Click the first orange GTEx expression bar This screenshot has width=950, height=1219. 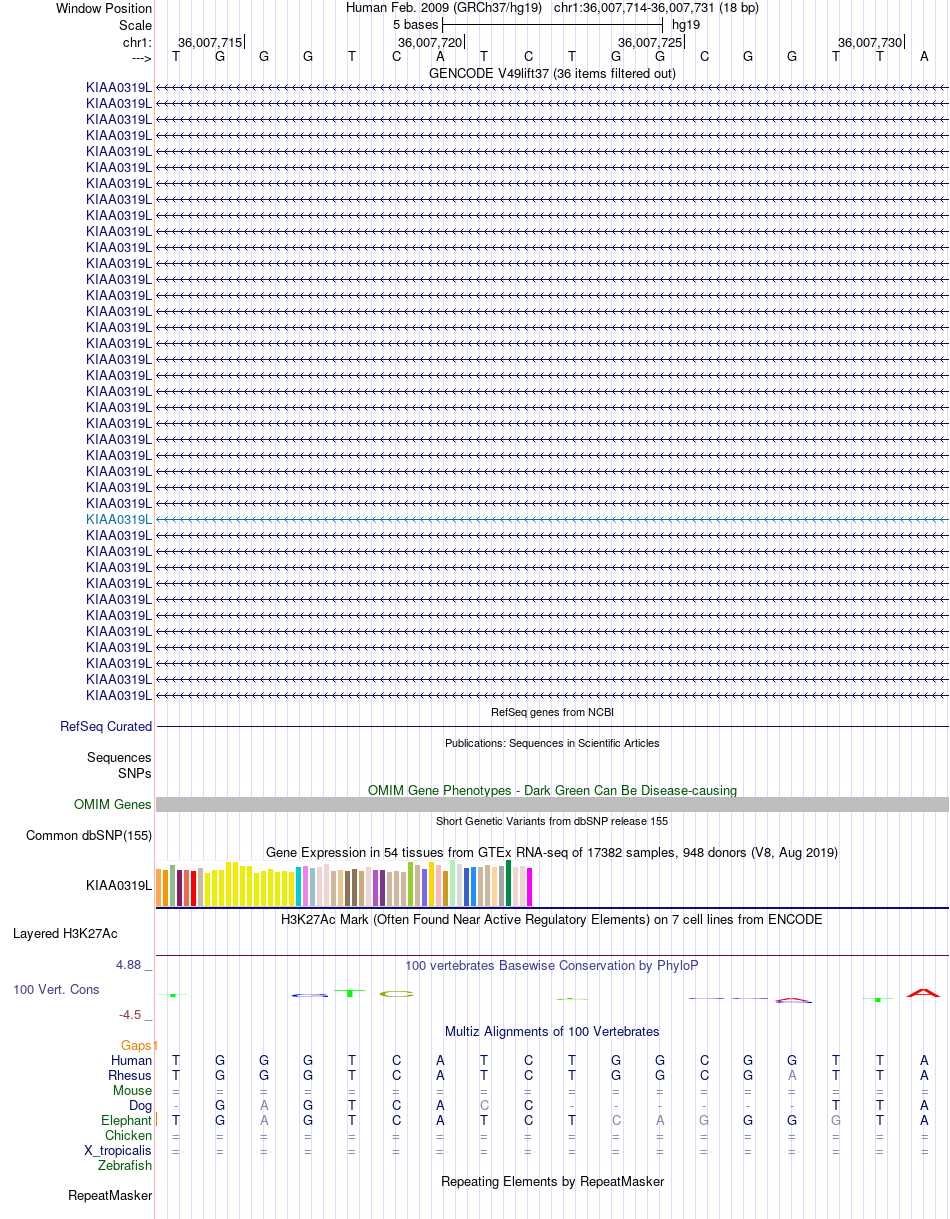159,888
